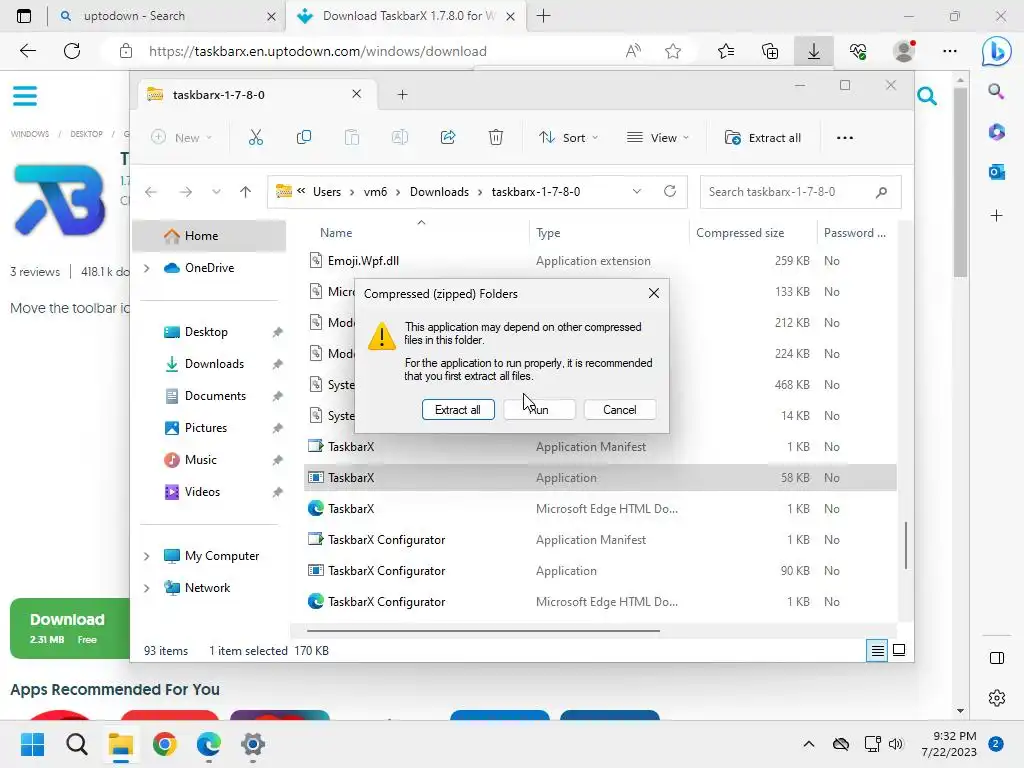Screen dimensions: 1024x768
Task: Open the Recent locations chevron
Action: [216, 192]
